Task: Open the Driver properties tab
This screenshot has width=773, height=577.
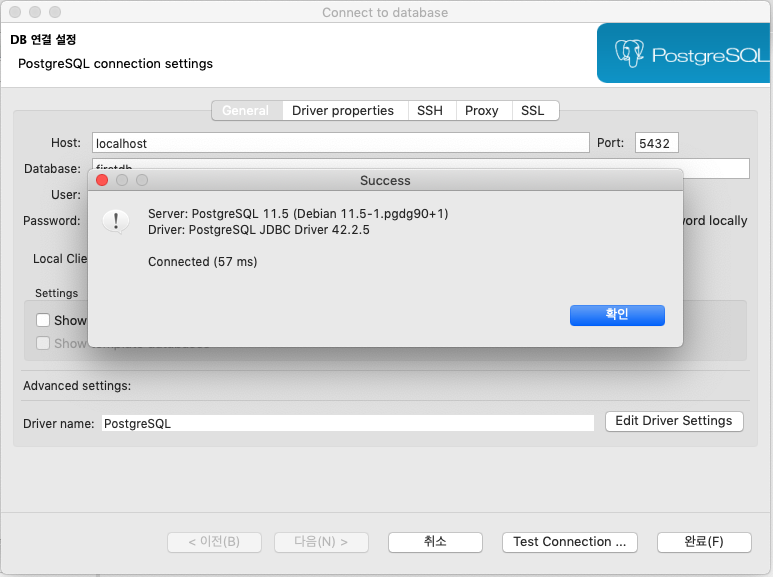Action: 343,110
